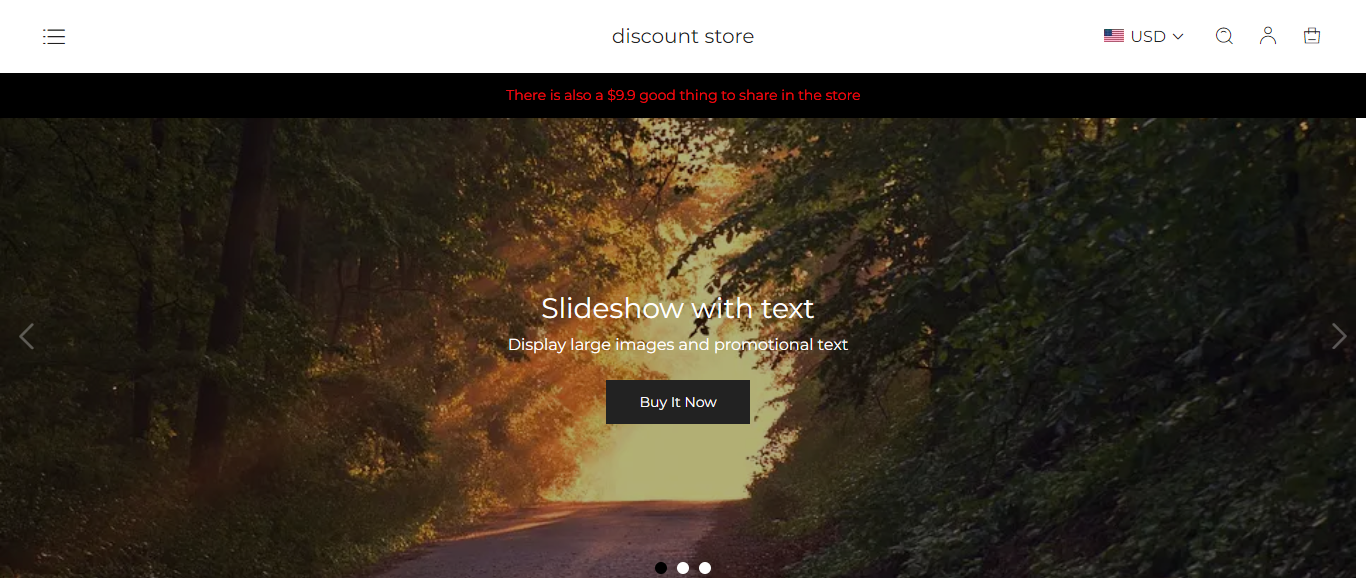Advance to the next slide arrow
Image resolution: width=1366 pixels, height=578 pixels.
point(1339,337)
